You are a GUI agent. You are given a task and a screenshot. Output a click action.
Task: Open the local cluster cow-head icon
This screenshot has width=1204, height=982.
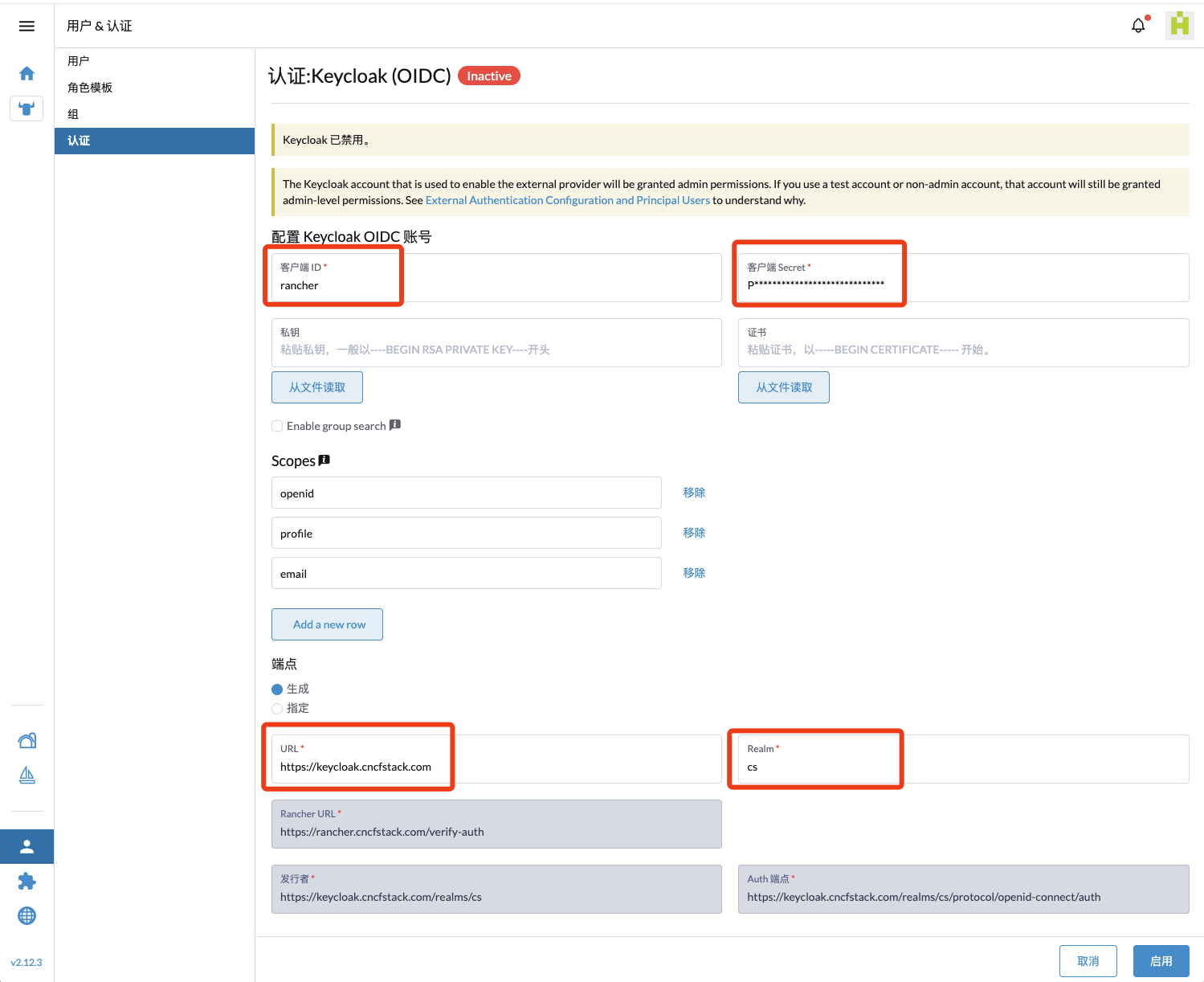(27, 108)
